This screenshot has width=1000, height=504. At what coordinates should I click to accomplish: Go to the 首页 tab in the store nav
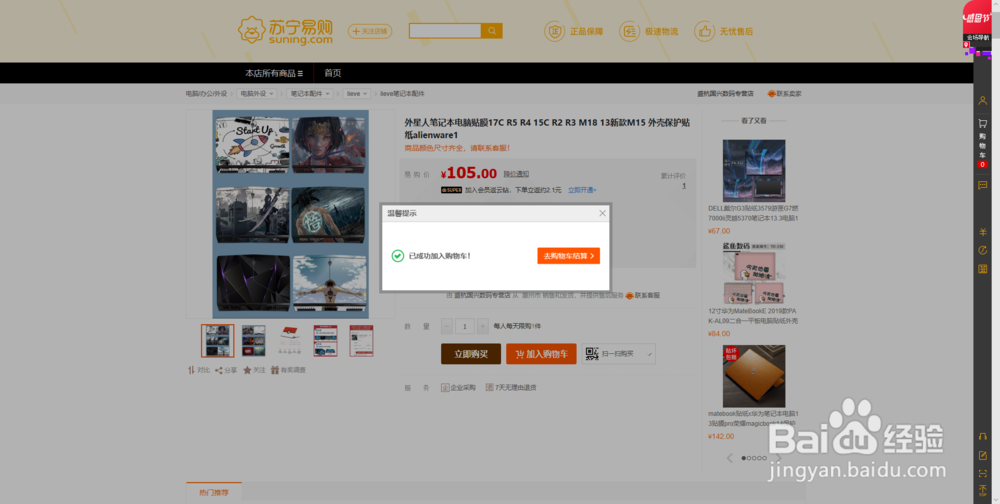point(332,73)
